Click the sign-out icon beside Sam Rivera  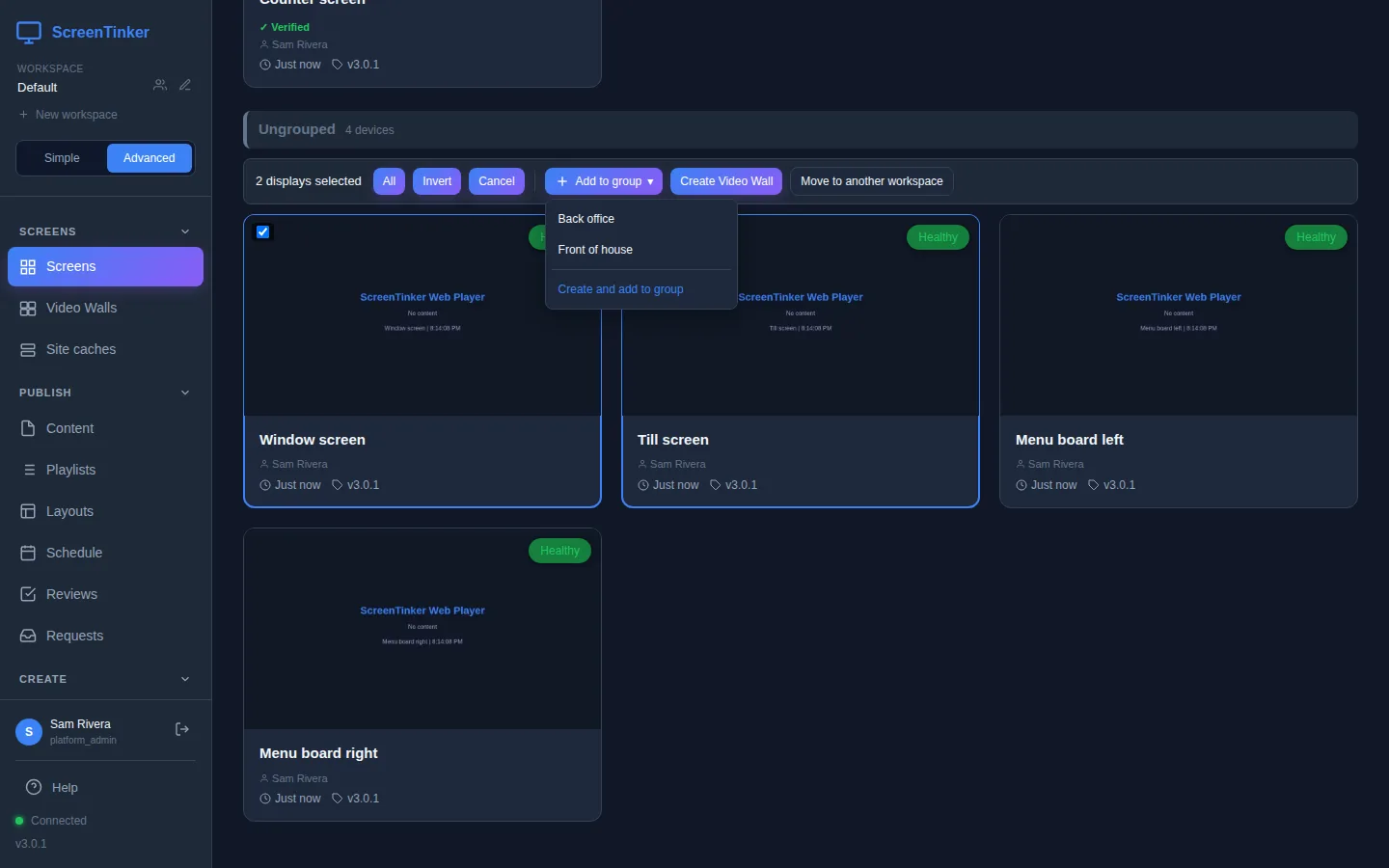click(x=181, y=730)
